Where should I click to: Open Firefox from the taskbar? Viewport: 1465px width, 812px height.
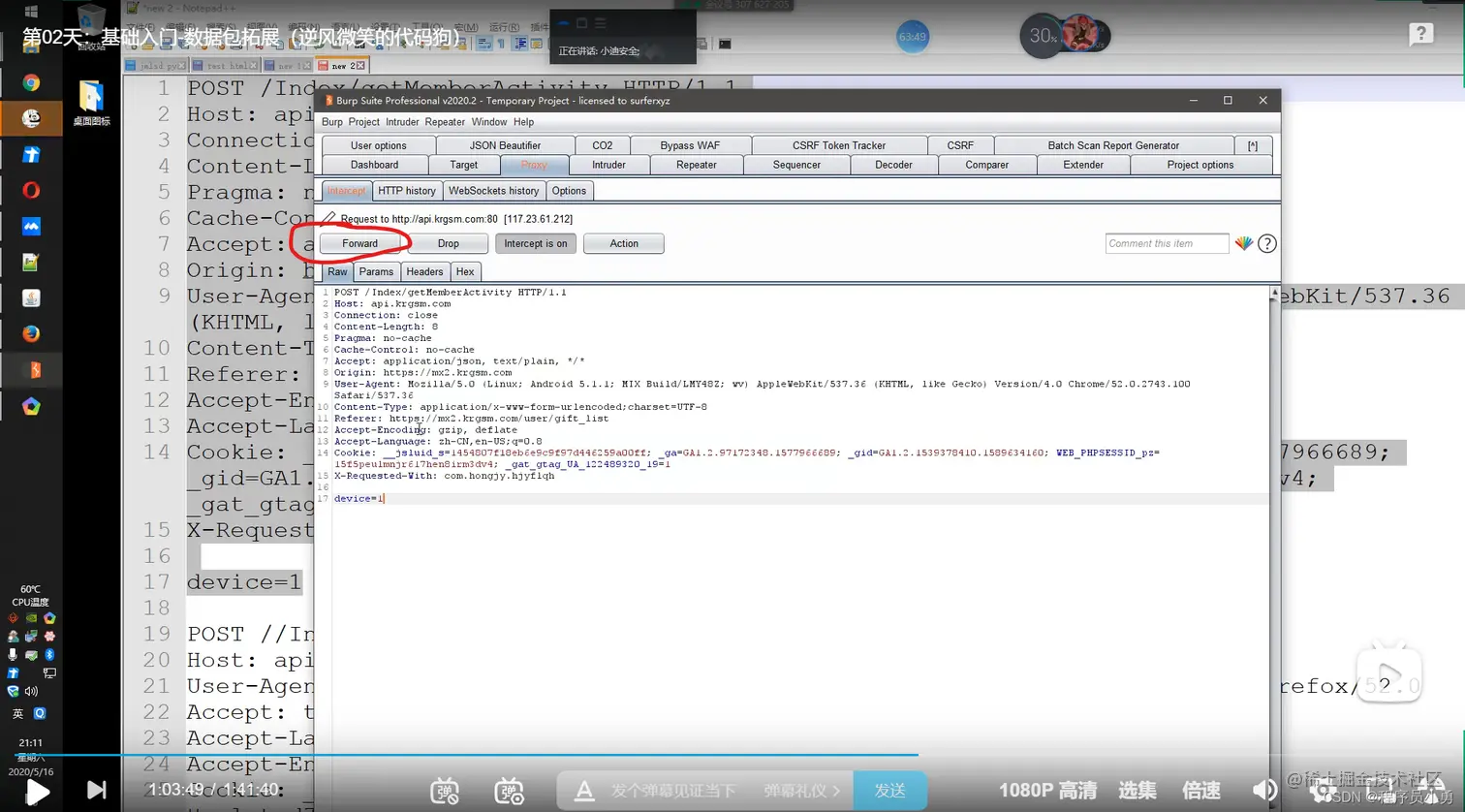click(x=31, y=333)
